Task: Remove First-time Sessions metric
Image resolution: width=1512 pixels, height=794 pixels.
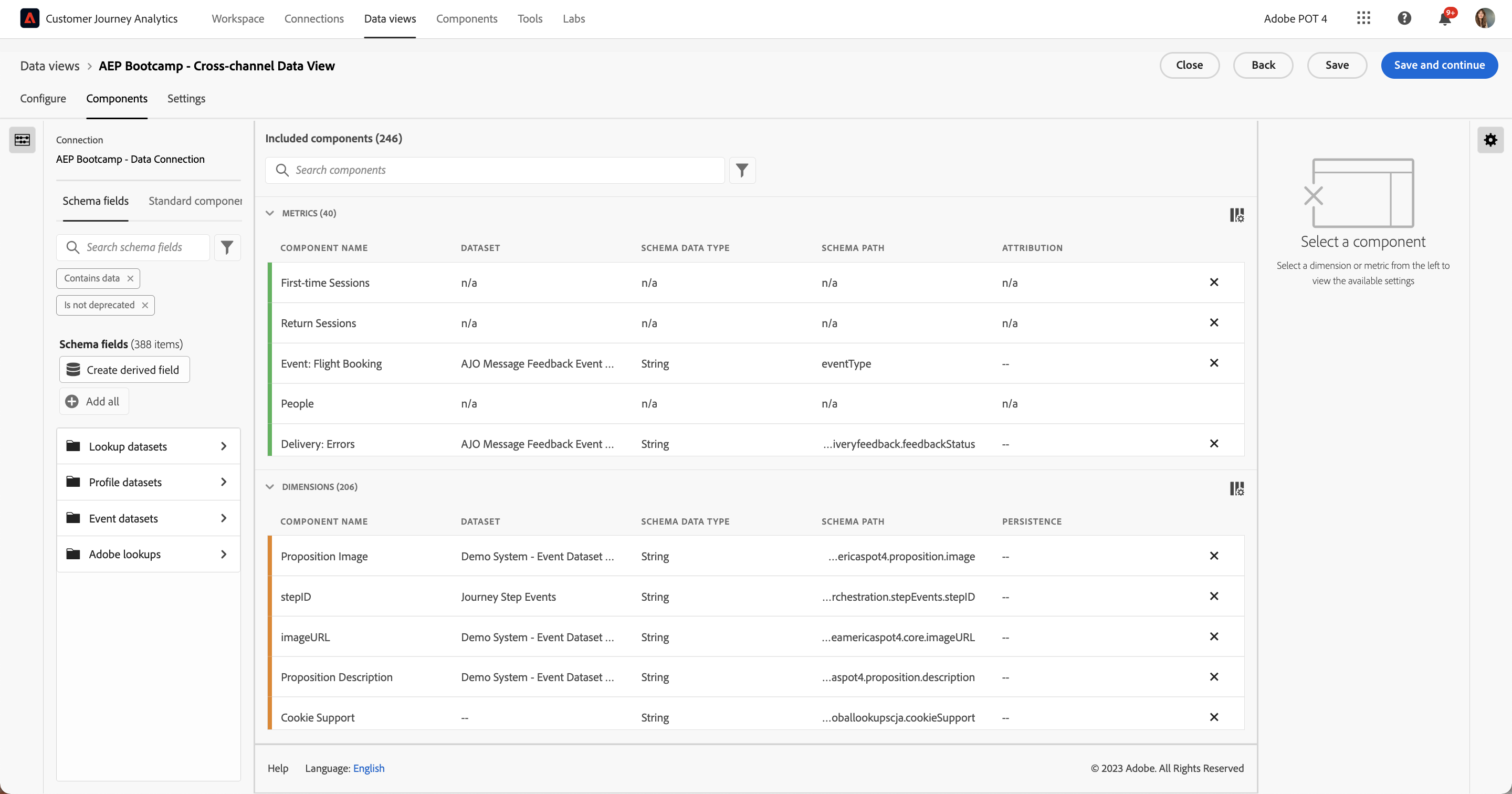Action: pyautogui.click(x=1214, y=283)
